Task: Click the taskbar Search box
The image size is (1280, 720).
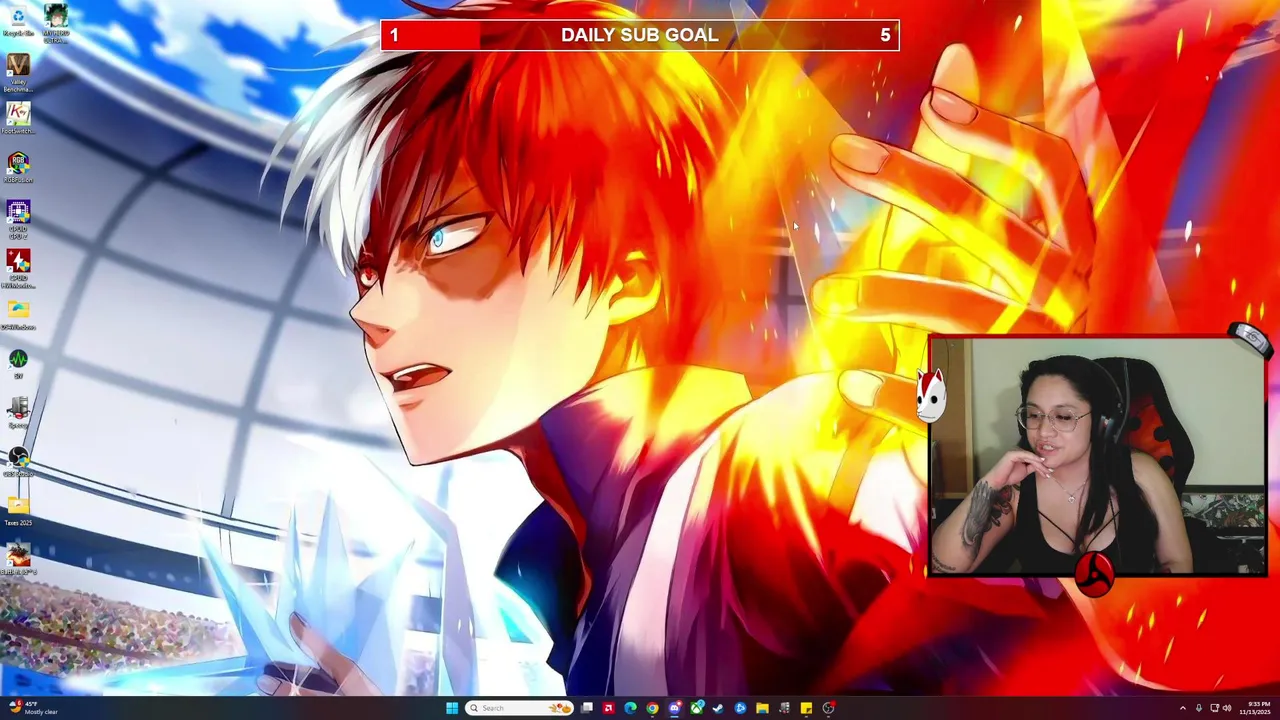Action: 519,708
